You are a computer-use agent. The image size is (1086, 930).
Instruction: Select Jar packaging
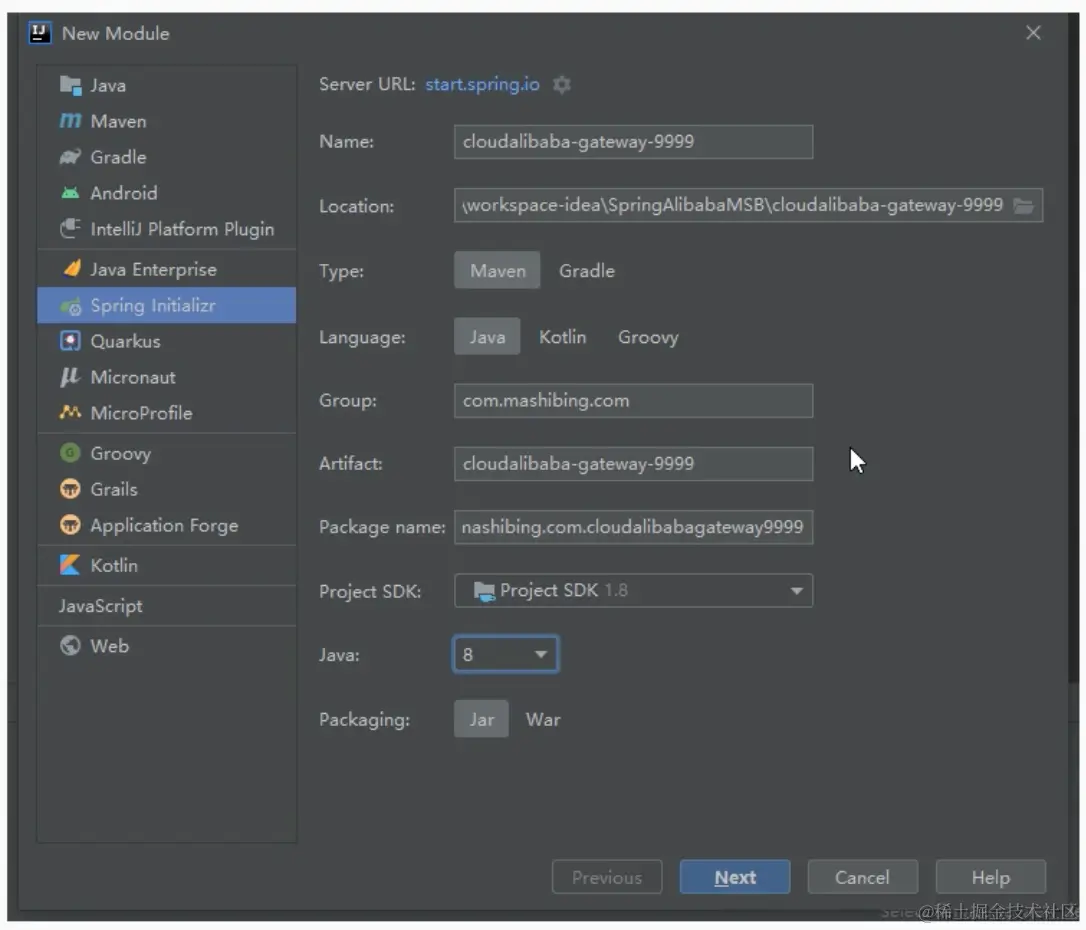481,719
